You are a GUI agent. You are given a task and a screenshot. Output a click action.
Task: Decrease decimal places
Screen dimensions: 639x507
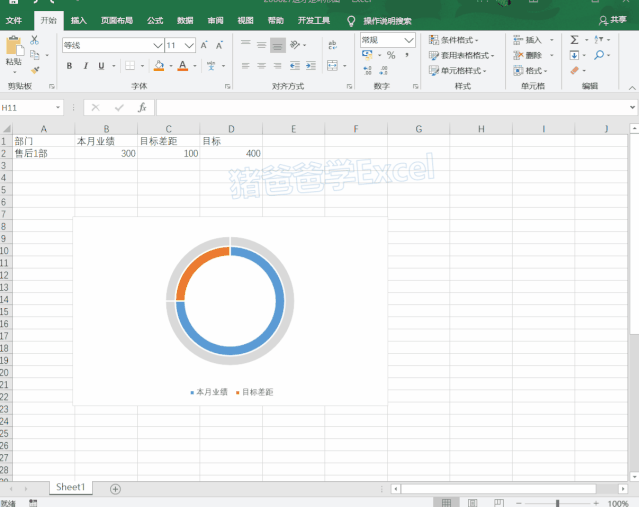coord(383,71)
